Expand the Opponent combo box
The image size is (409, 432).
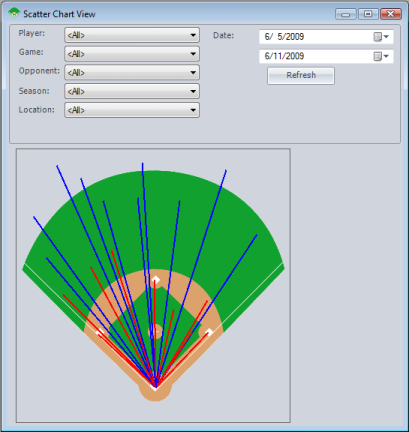click(x=132, y=72)
